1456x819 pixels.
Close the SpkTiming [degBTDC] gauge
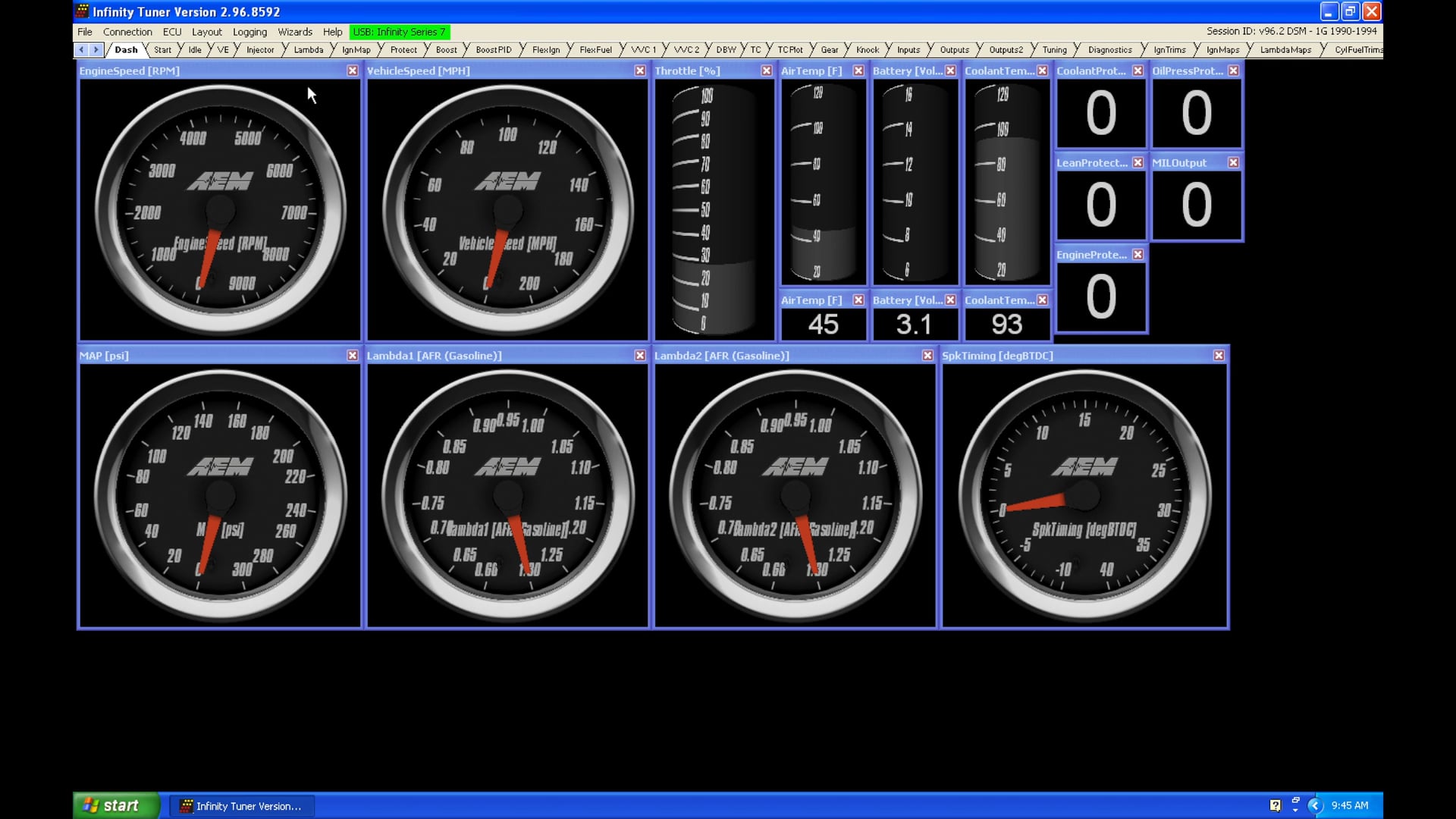(1219, 355)
